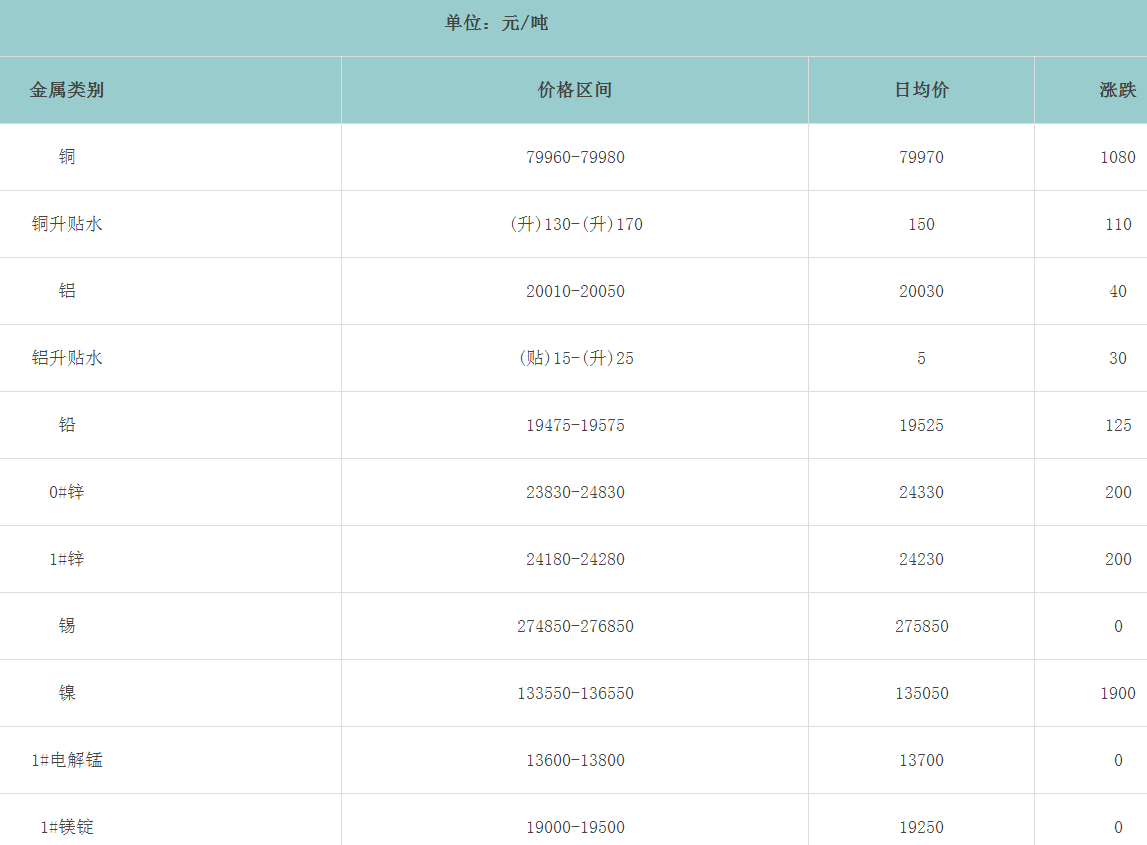
Task: Click the 铝升贴水 row label
Action: click(67, 358)
